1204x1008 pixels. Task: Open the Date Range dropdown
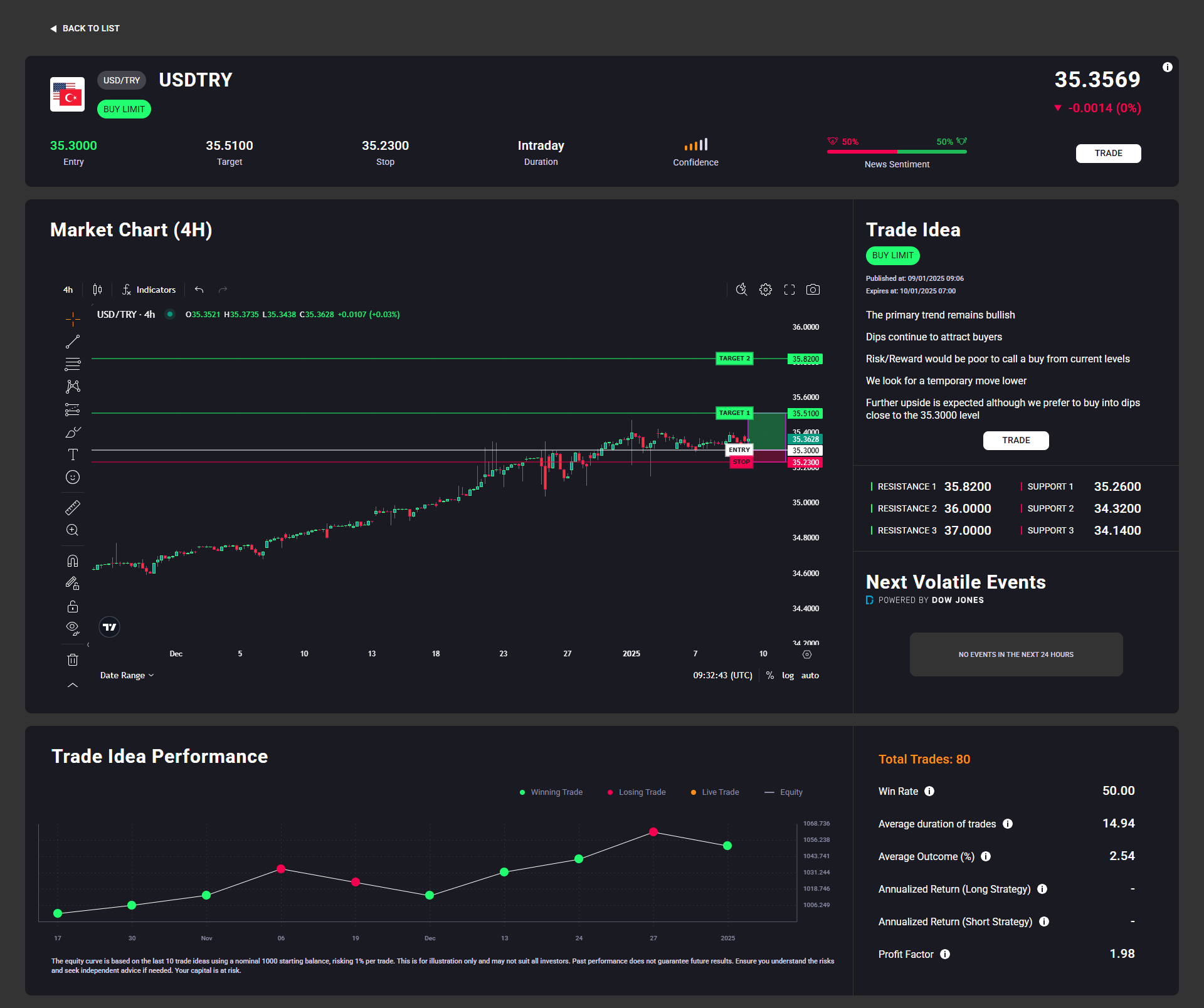(x=127, y=675)
